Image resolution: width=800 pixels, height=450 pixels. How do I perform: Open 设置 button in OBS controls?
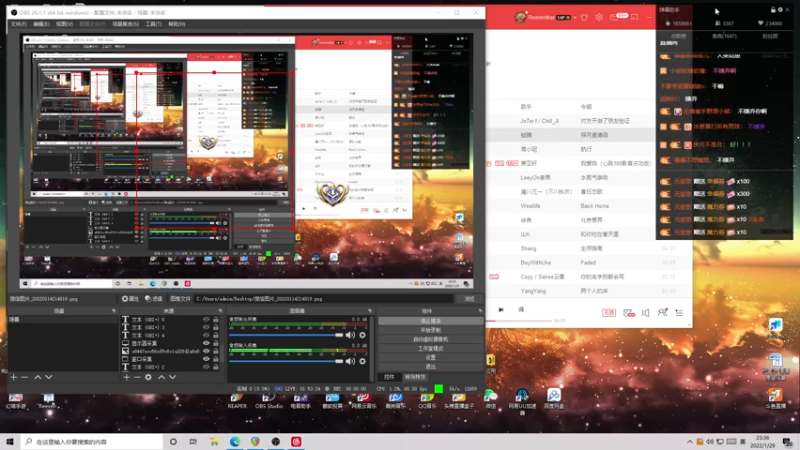point(431,358)
